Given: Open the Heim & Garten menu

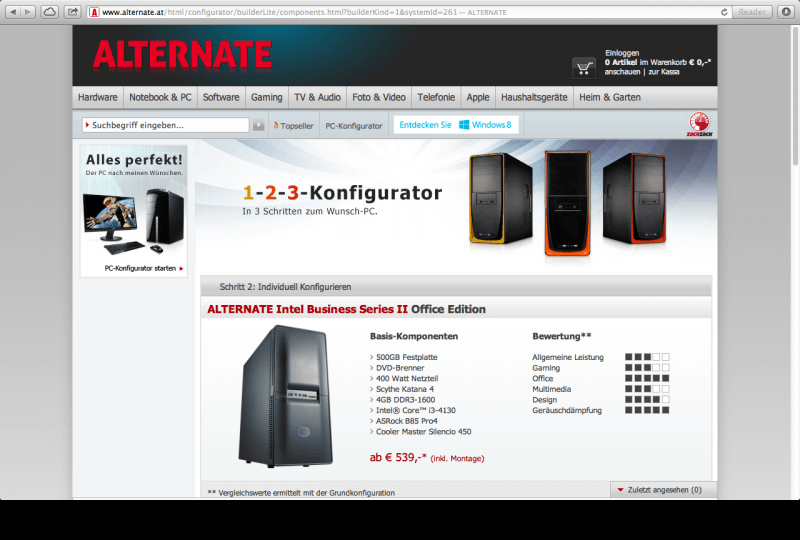Looking at the screenshot, I should click(x=610, y=97).
